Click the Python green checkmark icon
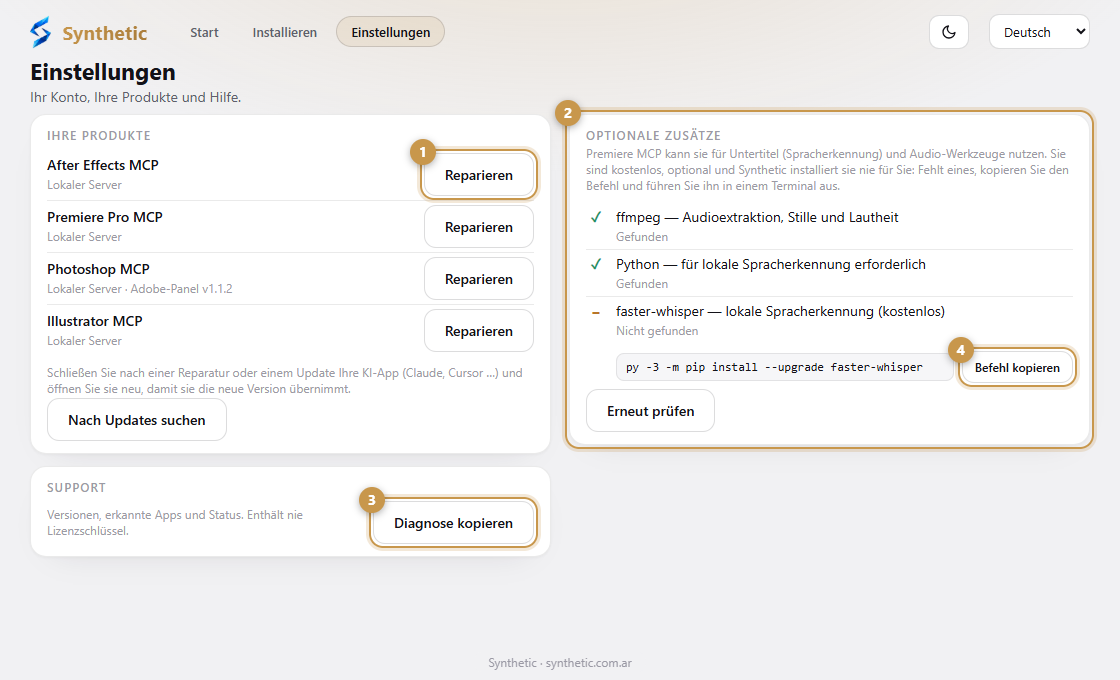Viewport: 1120px width, 680px height. click(596, 264)
